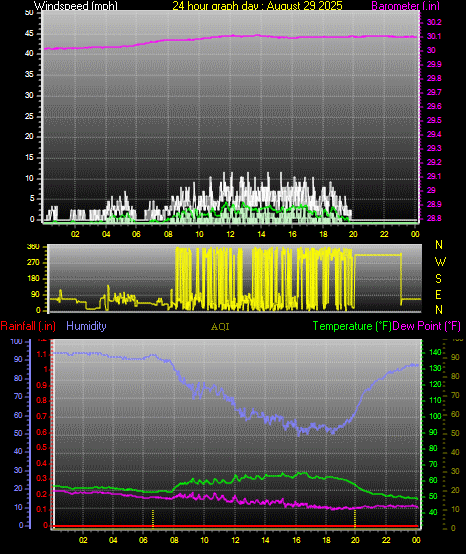The image size is (466, 554).
Task: Click the 30.1 value on barometer scale
Action: coord(434,36)
